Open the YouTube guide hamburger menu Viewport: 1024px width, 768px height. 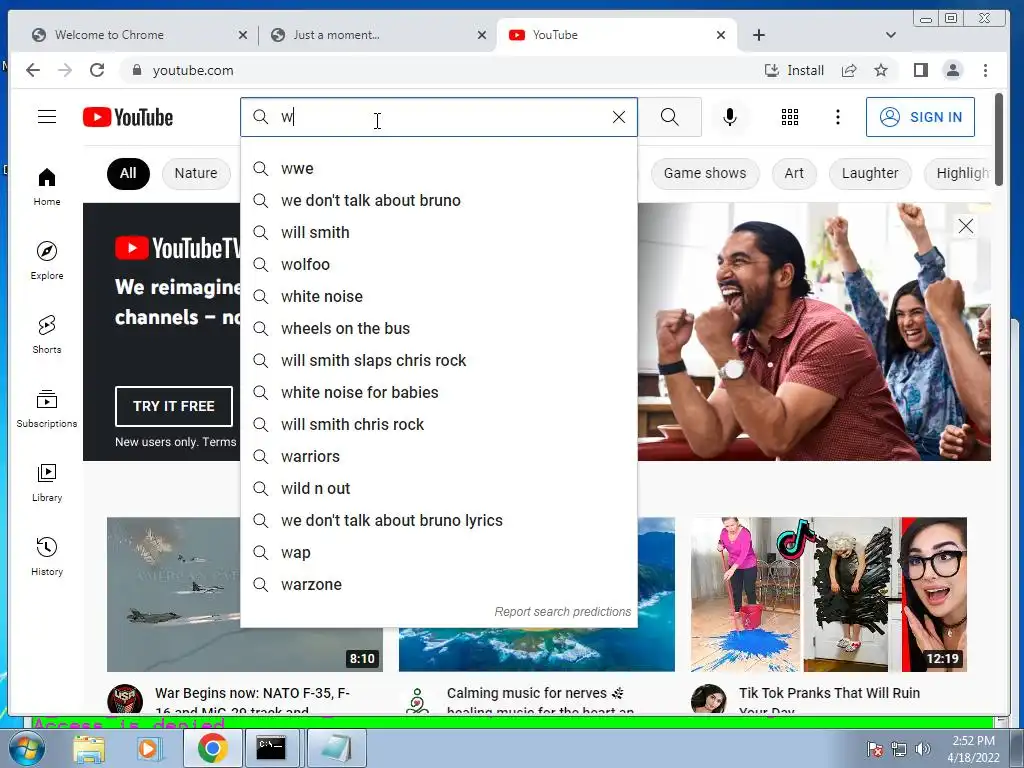click(46, 117)
